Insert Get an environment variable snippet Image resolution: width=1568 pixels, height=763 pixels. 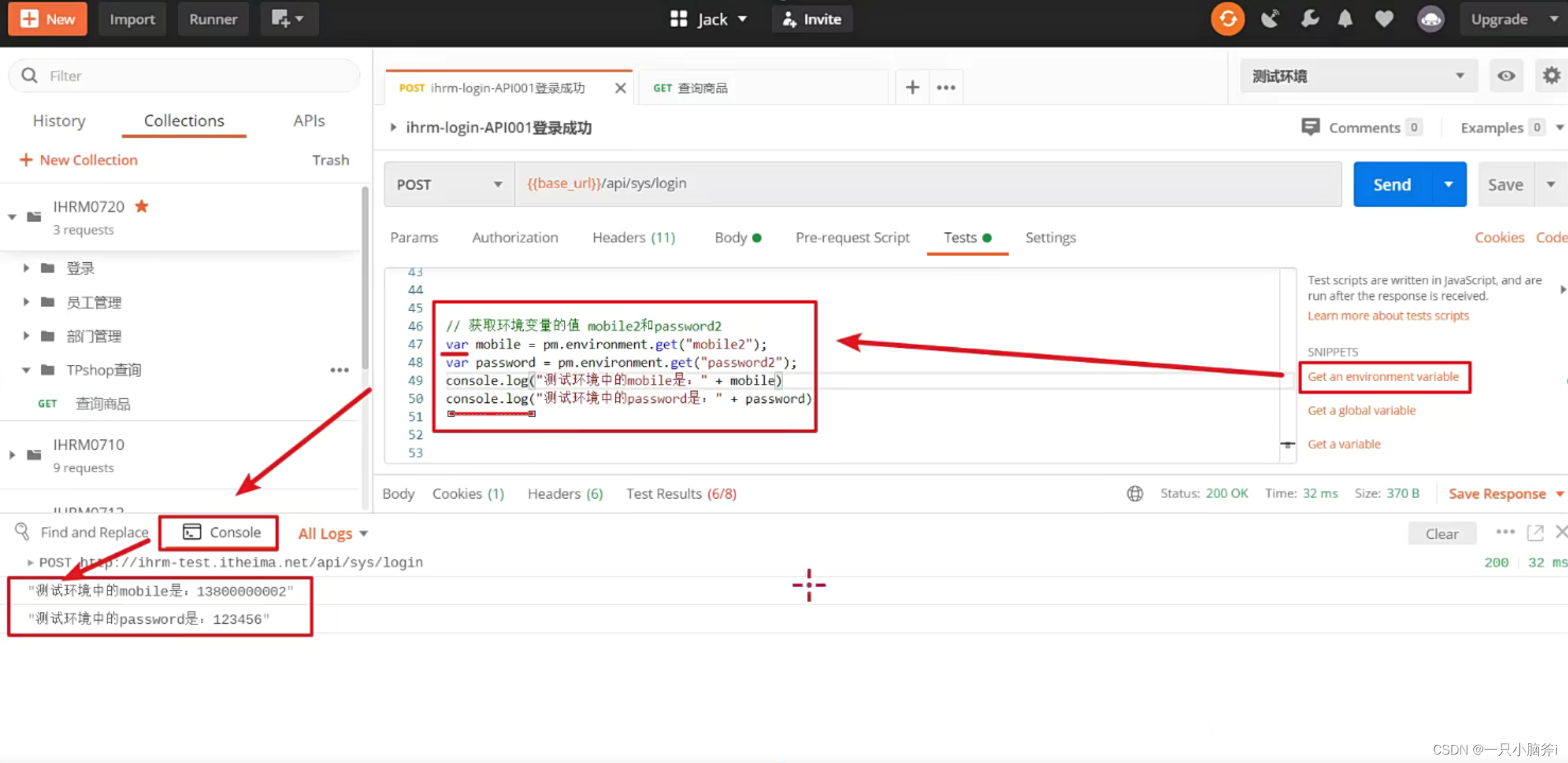(1383, 376)
